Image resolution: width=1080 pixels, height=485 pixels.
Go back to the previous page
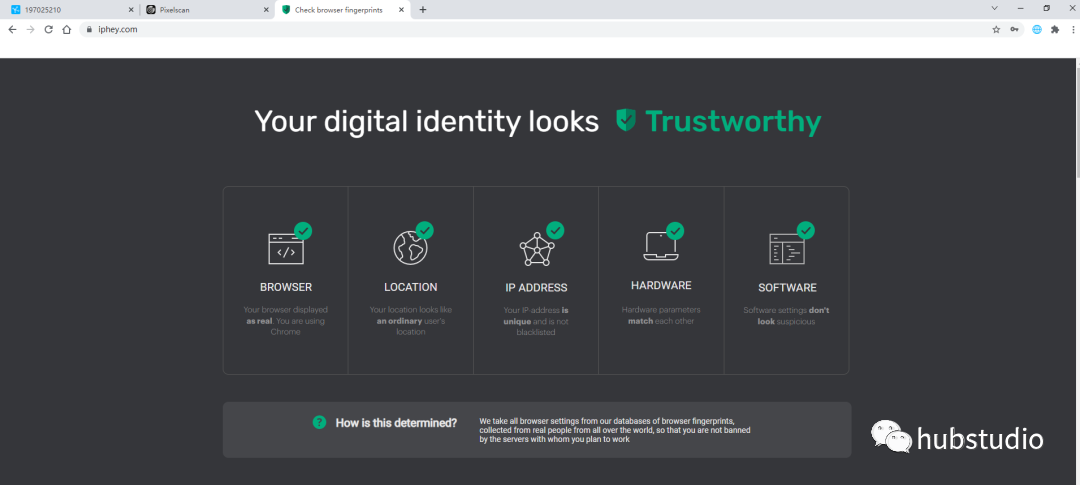click(12, 30)
